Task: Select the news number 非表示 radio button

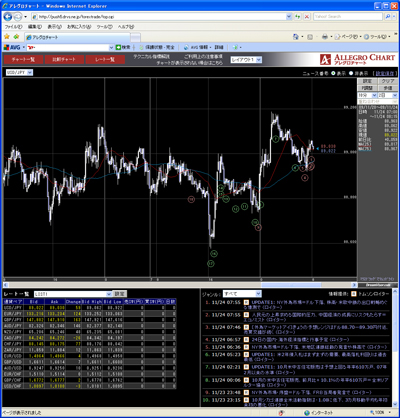Action: point(351,73)
